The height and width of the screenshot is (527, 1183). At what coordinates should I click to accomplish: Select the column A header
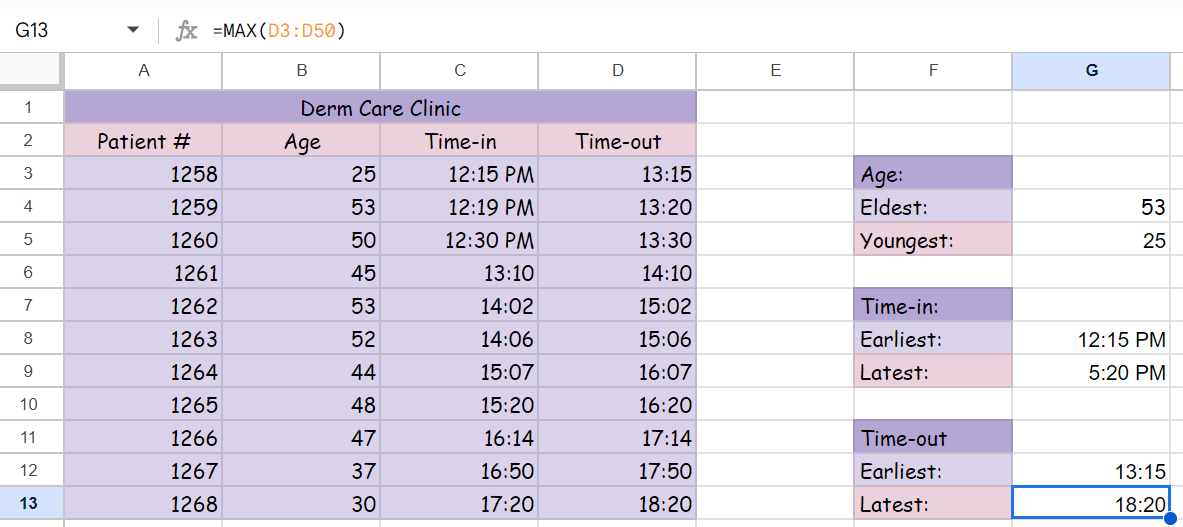(144, 70)
